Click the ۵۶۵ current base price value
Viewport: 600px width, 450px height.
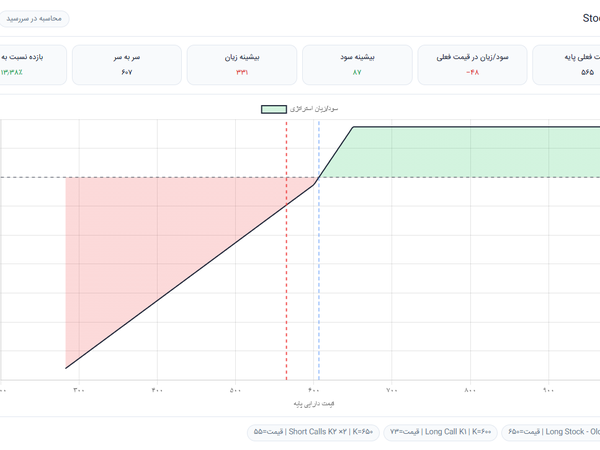tap(587, 72)
